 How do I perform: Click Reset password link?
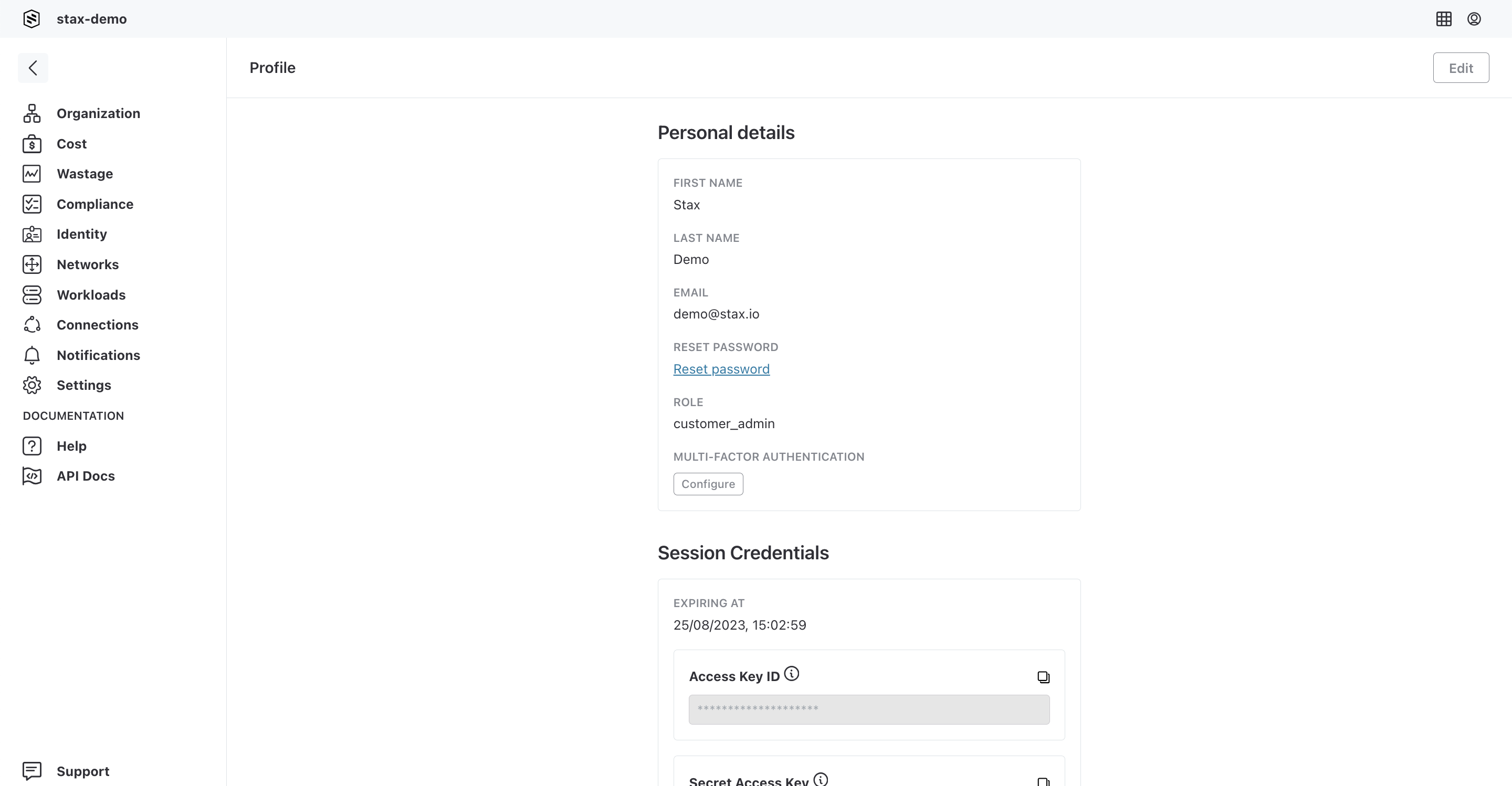(721, 368)
